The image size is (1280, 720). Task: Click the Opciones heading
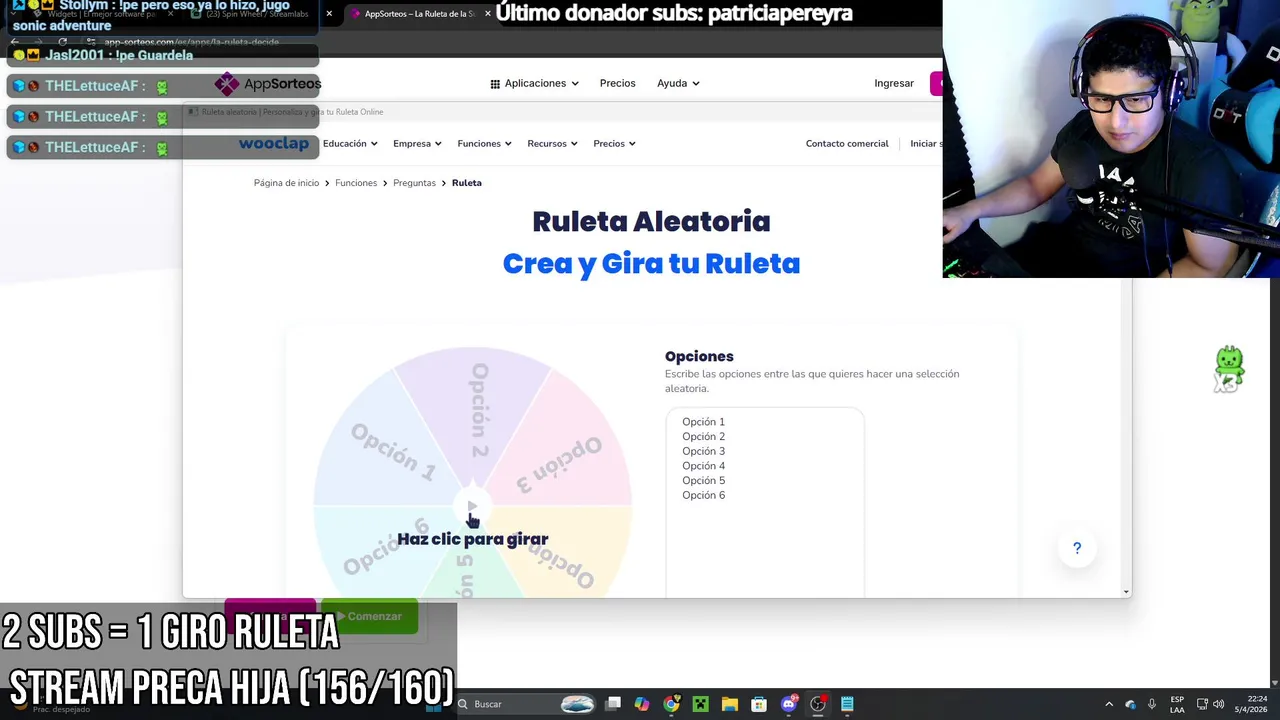[699, 357]
